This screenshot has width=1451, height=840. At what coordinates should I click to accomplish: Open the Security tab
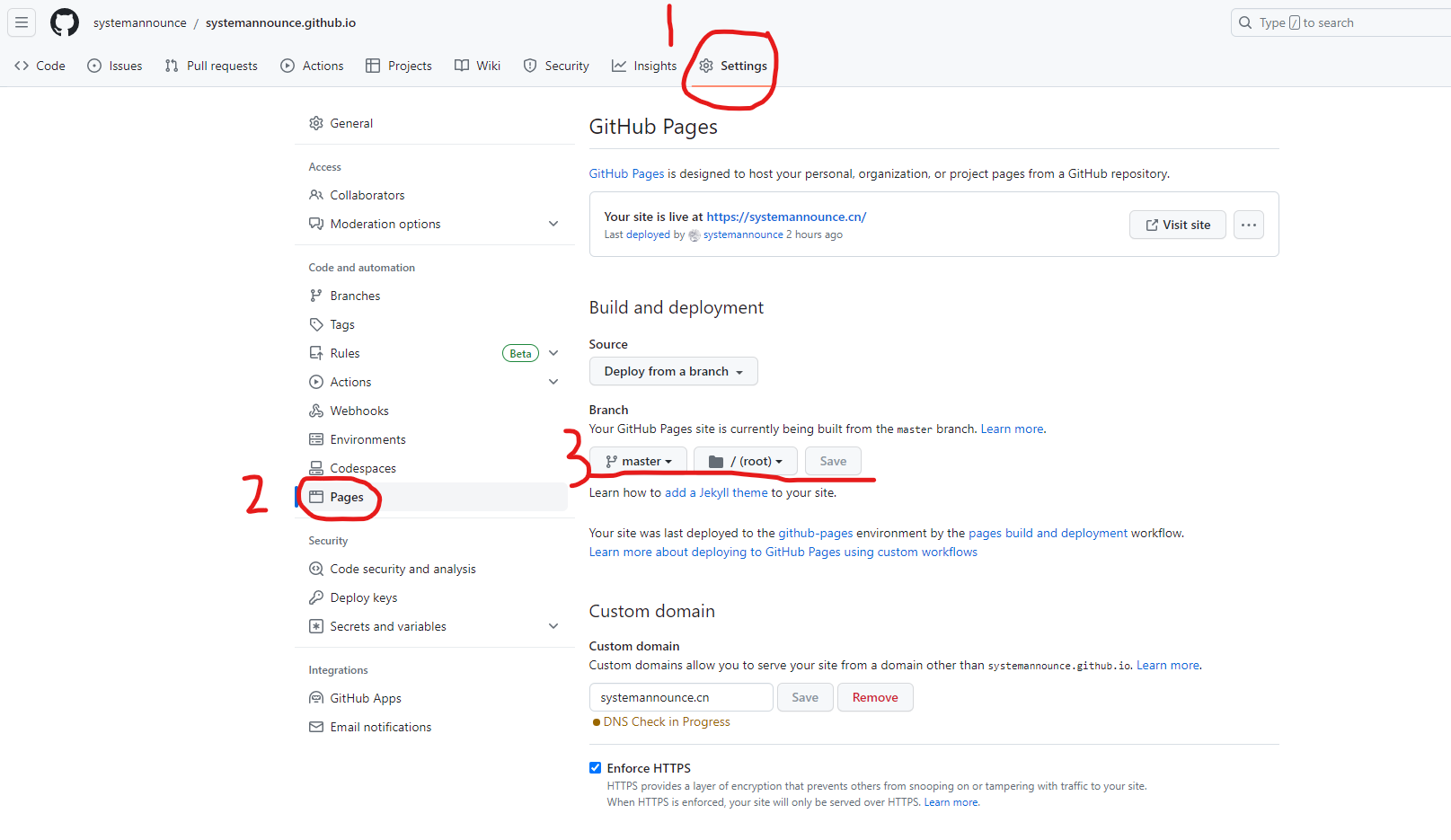tap(556, 66)
